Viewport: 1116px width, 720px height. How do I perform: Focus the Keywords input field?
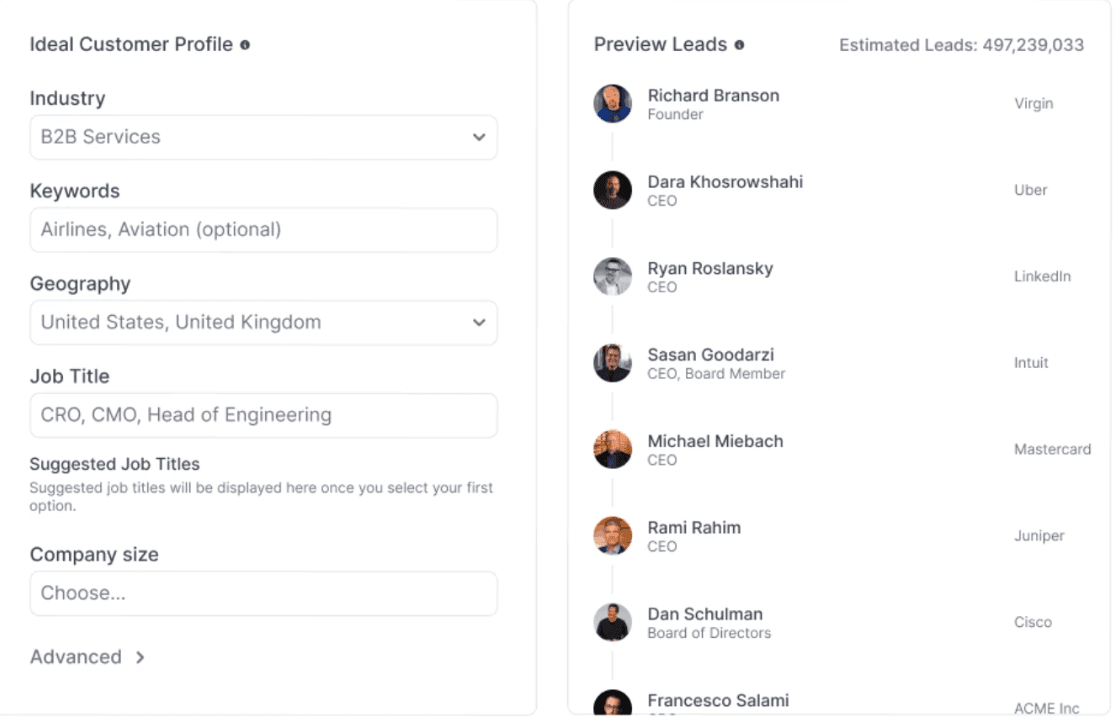[263, 230]
